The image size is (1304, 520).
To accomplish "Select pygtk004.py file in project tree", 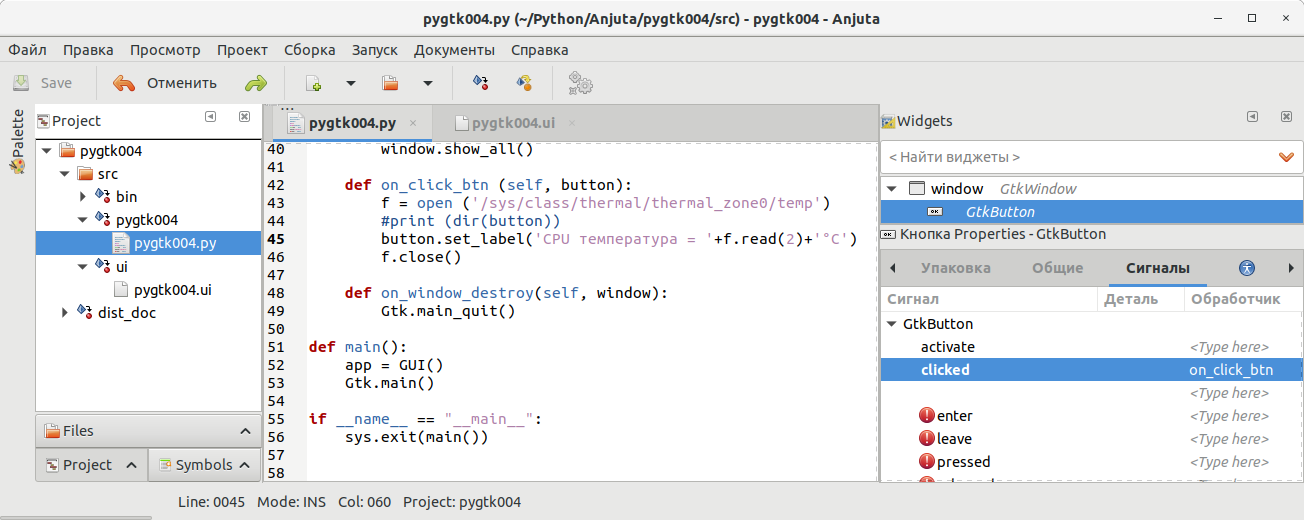I will [x=148, y=243].
